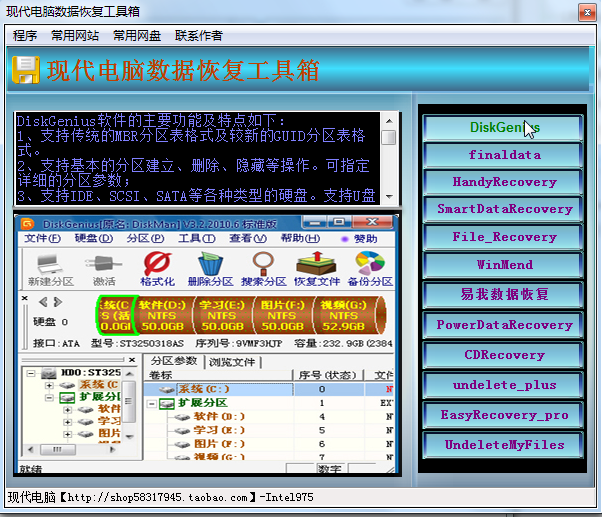Click 文件(F) menu in DiskGenius preview

[x=42, y=238]
